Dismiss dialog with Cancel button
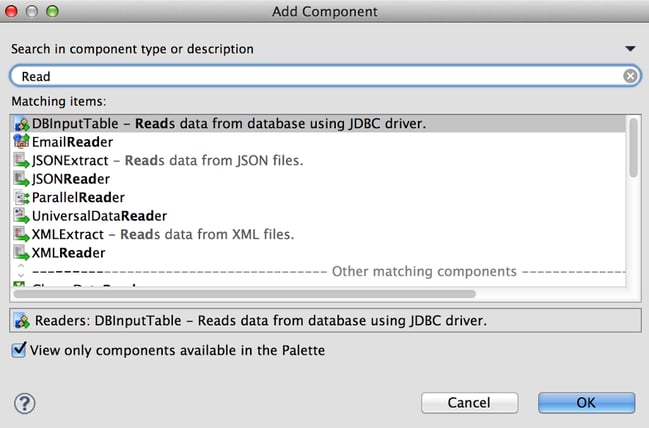Viewport: 649px width, 428px height. pos(469,403)
